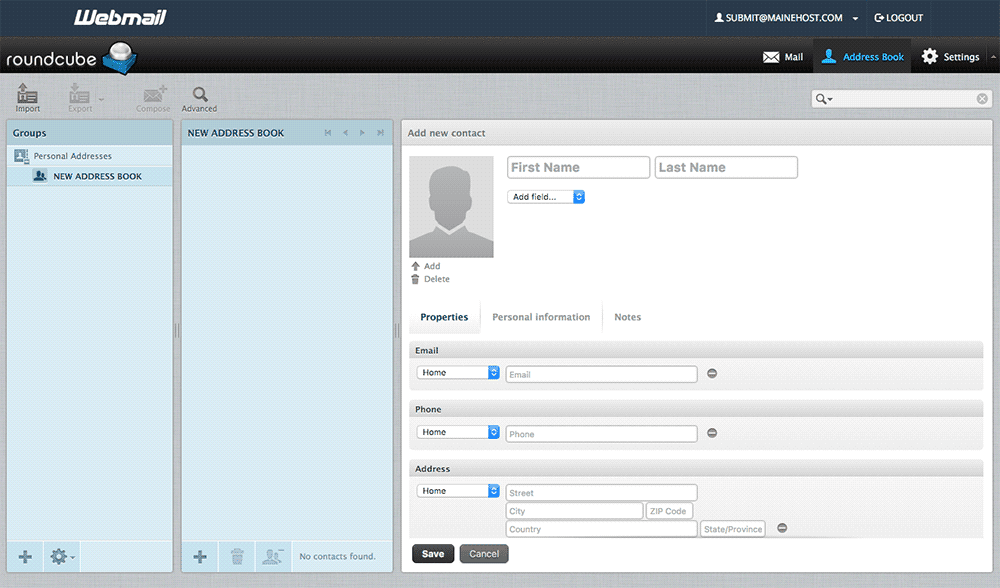The width and height of the screenshot is (1000, 588).
Task: Open the Settings section
Action: click(950, 57)
